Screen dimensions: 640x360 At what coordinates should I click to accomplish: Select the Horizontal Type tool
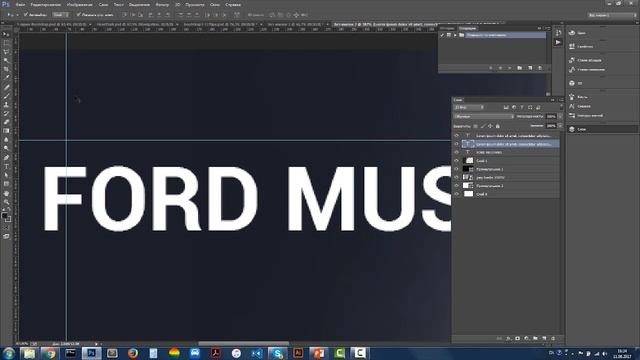coord(6,167)
